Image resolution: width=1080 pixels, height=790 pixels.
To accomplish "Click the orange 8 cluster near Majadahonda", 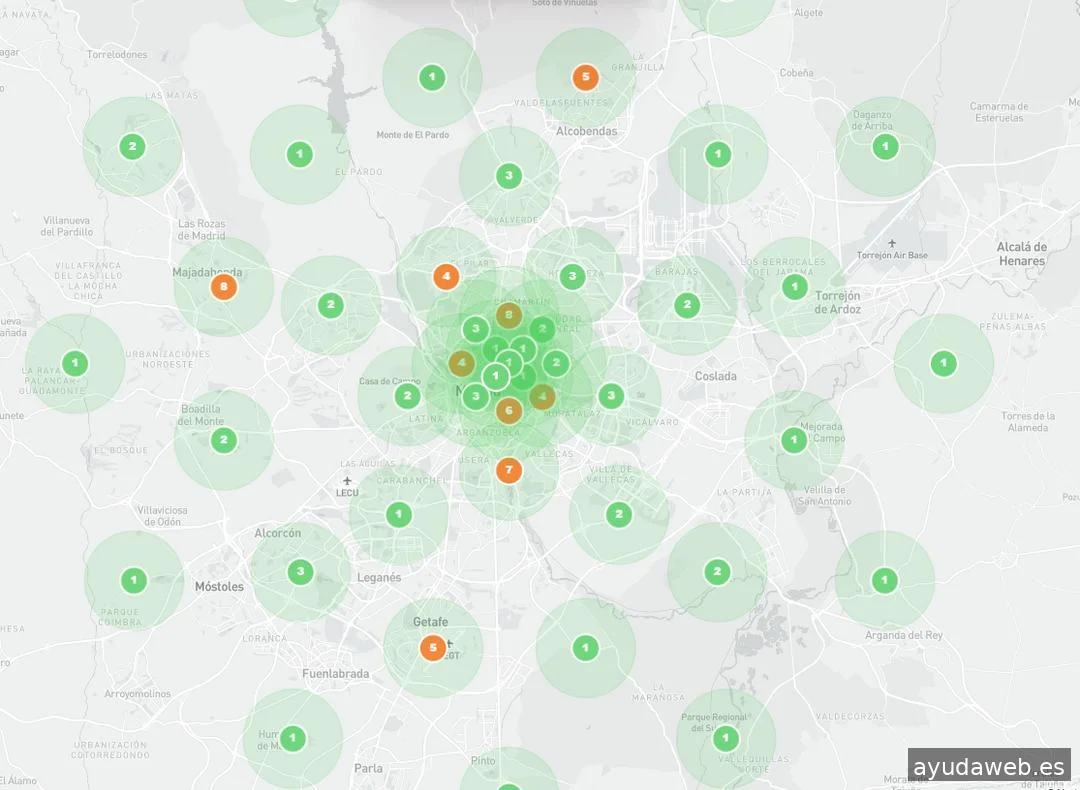I will 223,287.
